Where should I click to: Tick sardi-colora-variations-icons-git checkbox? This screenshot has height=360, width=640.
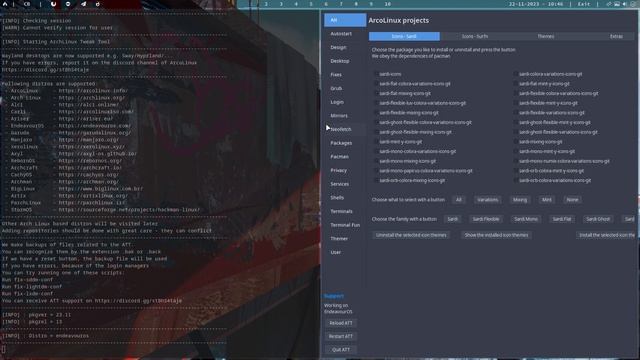[516, 74]
